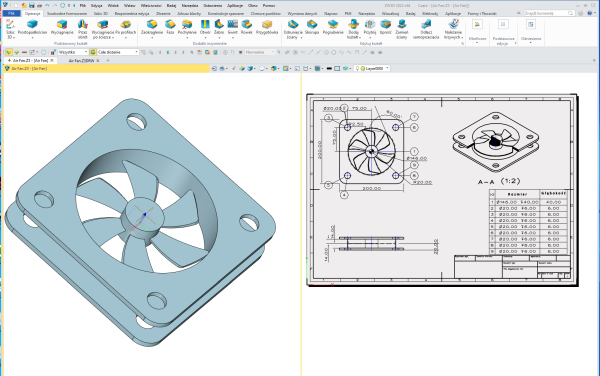Image resolution: width=600 pixels, height=376 pixels.
Task: Select the Otwór hole tool
Action: coord(205,27)
